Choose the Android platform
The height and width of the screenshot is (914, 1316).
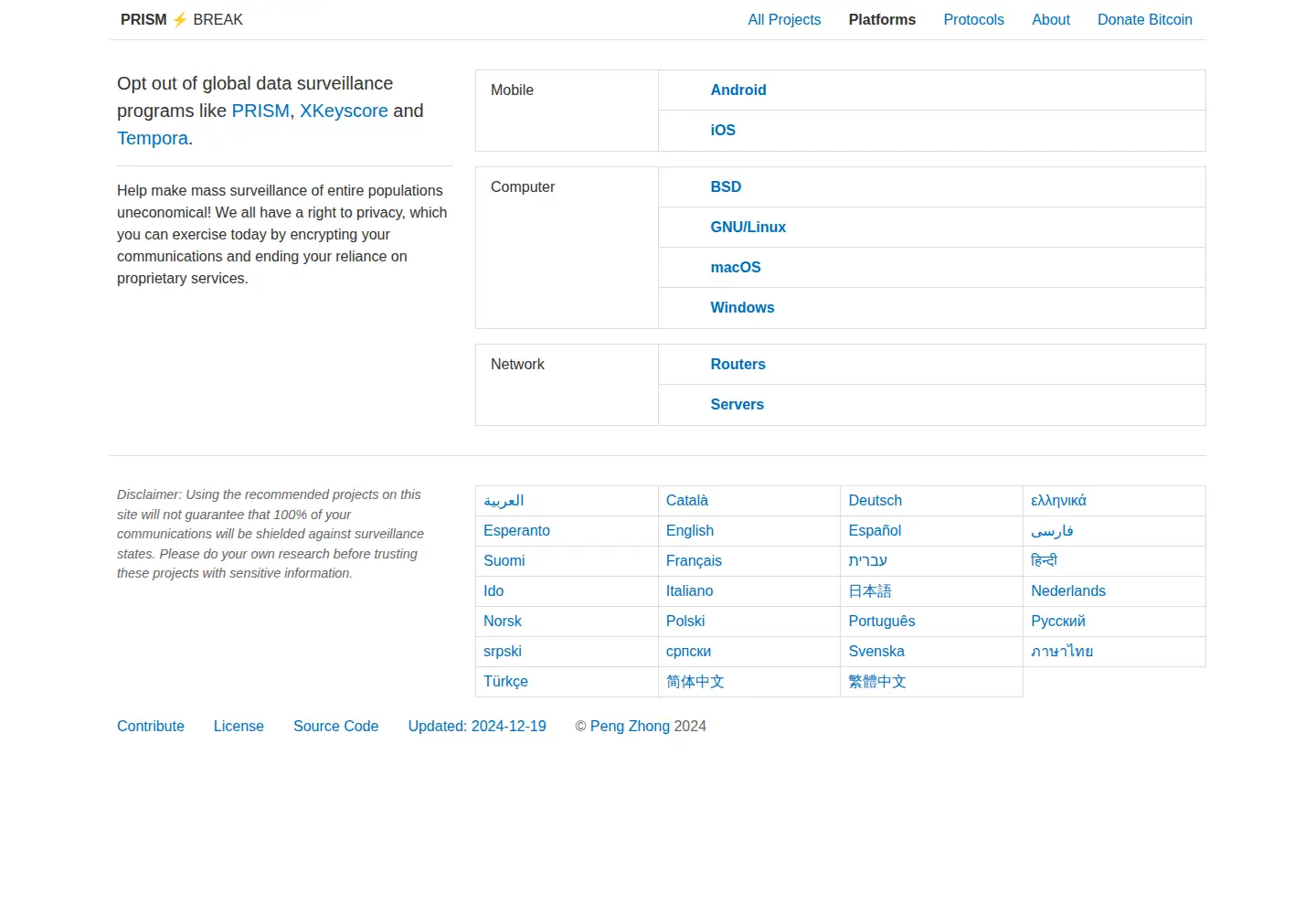coord(738,90)
